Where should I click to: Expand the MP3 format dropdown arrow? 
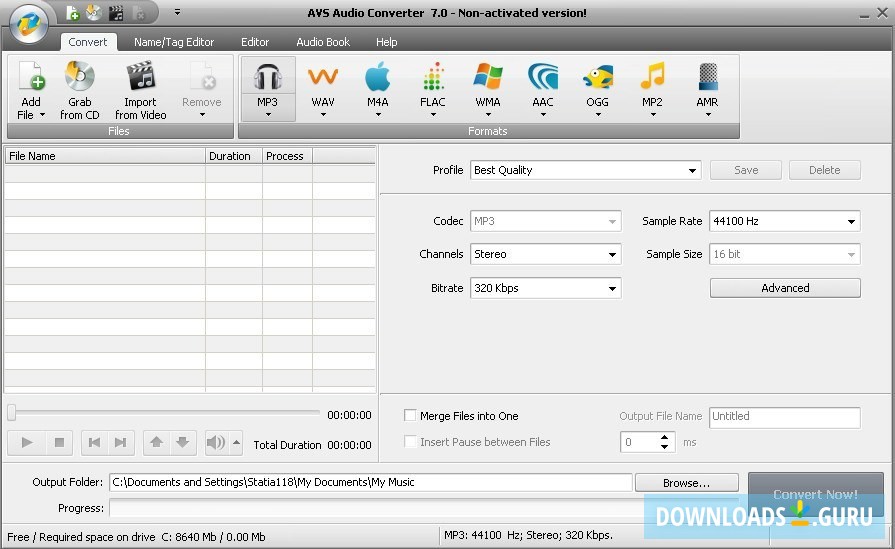(x=268, y=115)
